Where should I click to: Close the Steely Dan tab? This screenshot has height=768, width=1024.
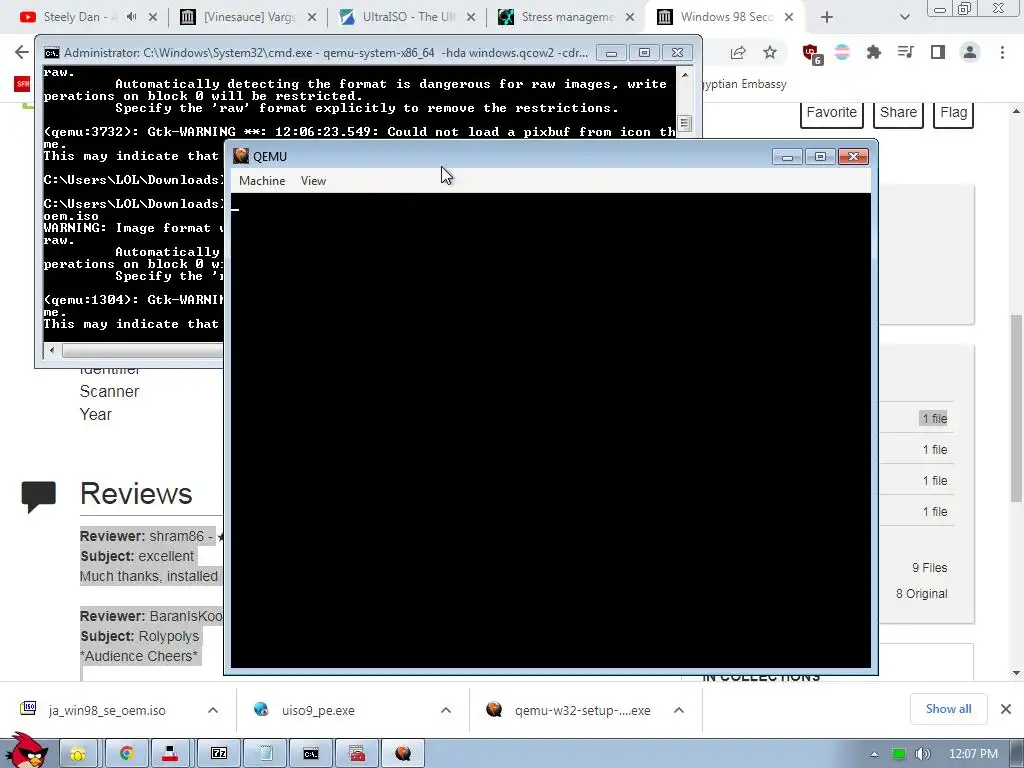[153, 17]
